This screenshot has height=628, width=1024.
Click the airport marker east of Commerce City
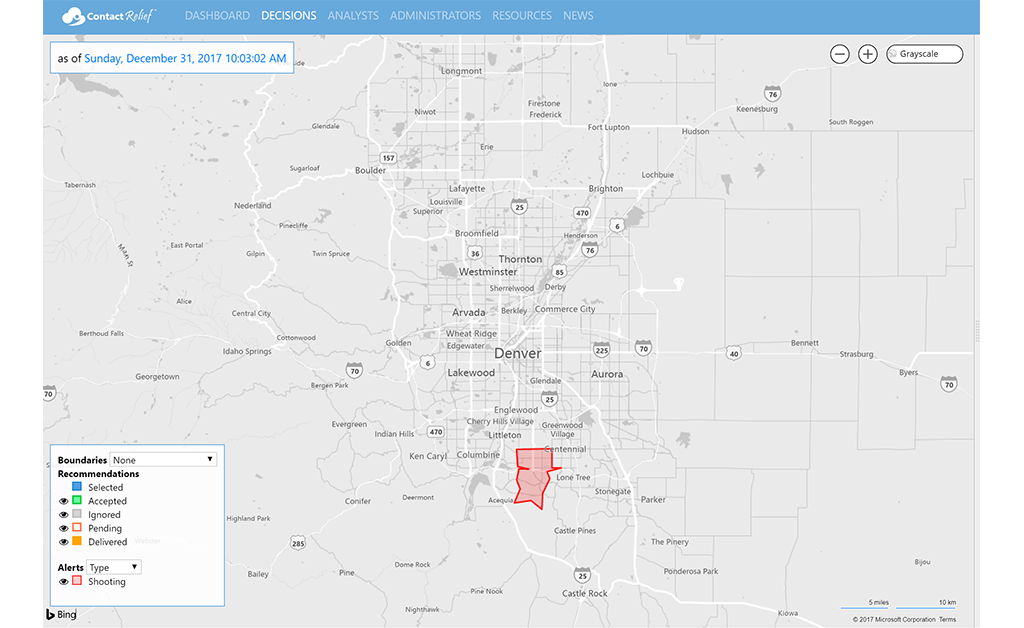tap(679, 283)
